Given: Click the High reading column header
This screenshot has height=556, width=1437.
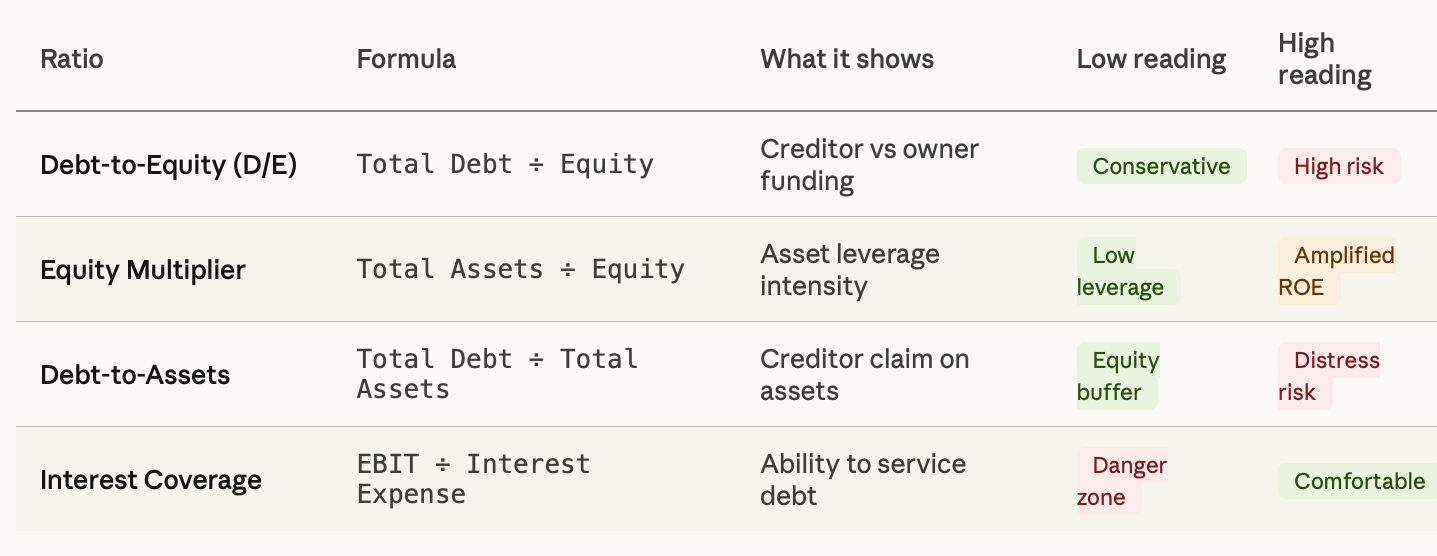Looking at the screenshot, I should coord(1324,59).
